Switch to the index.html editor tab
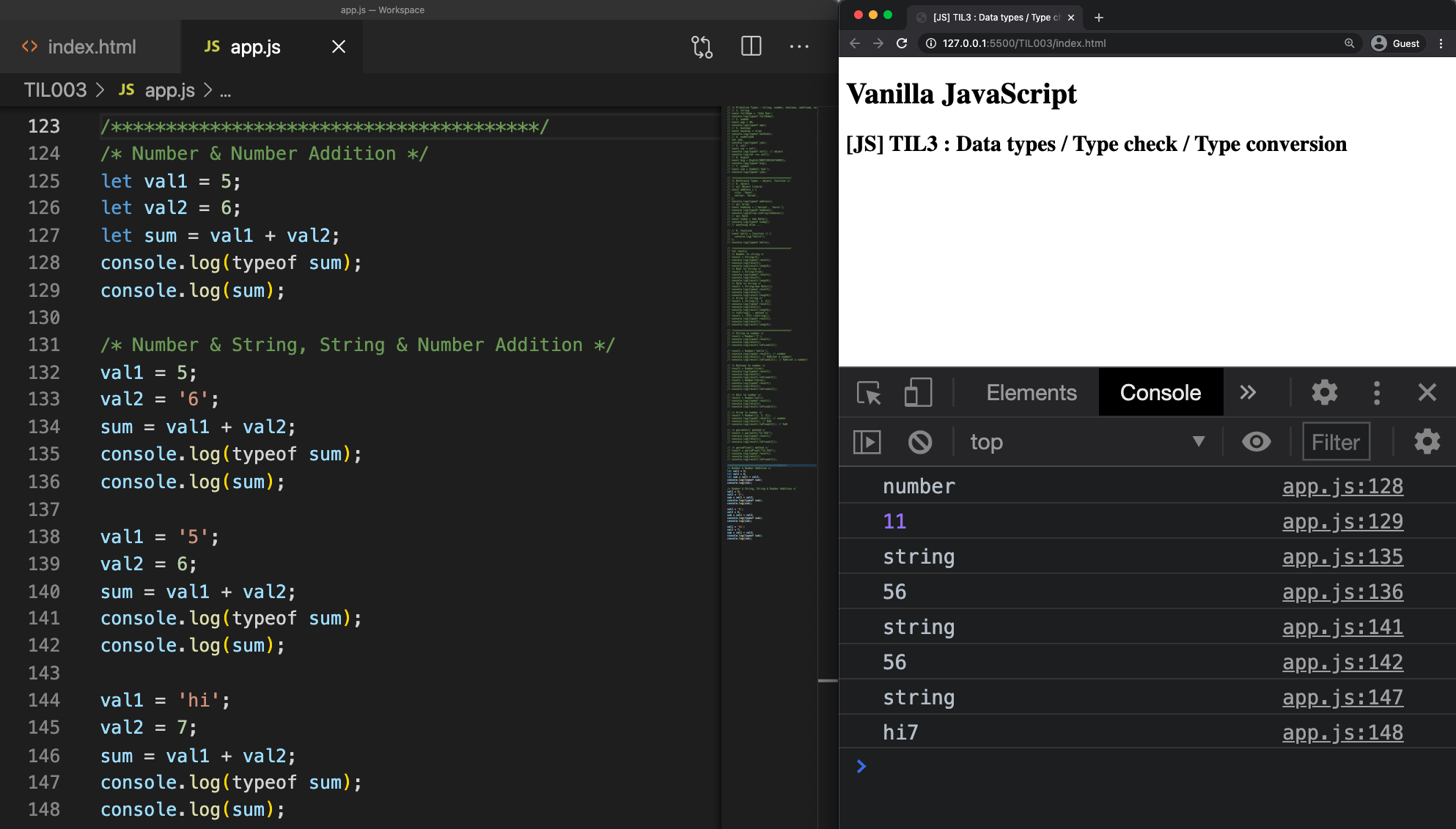This screenshot has width=1456, height=829. [x=91, y=47]
